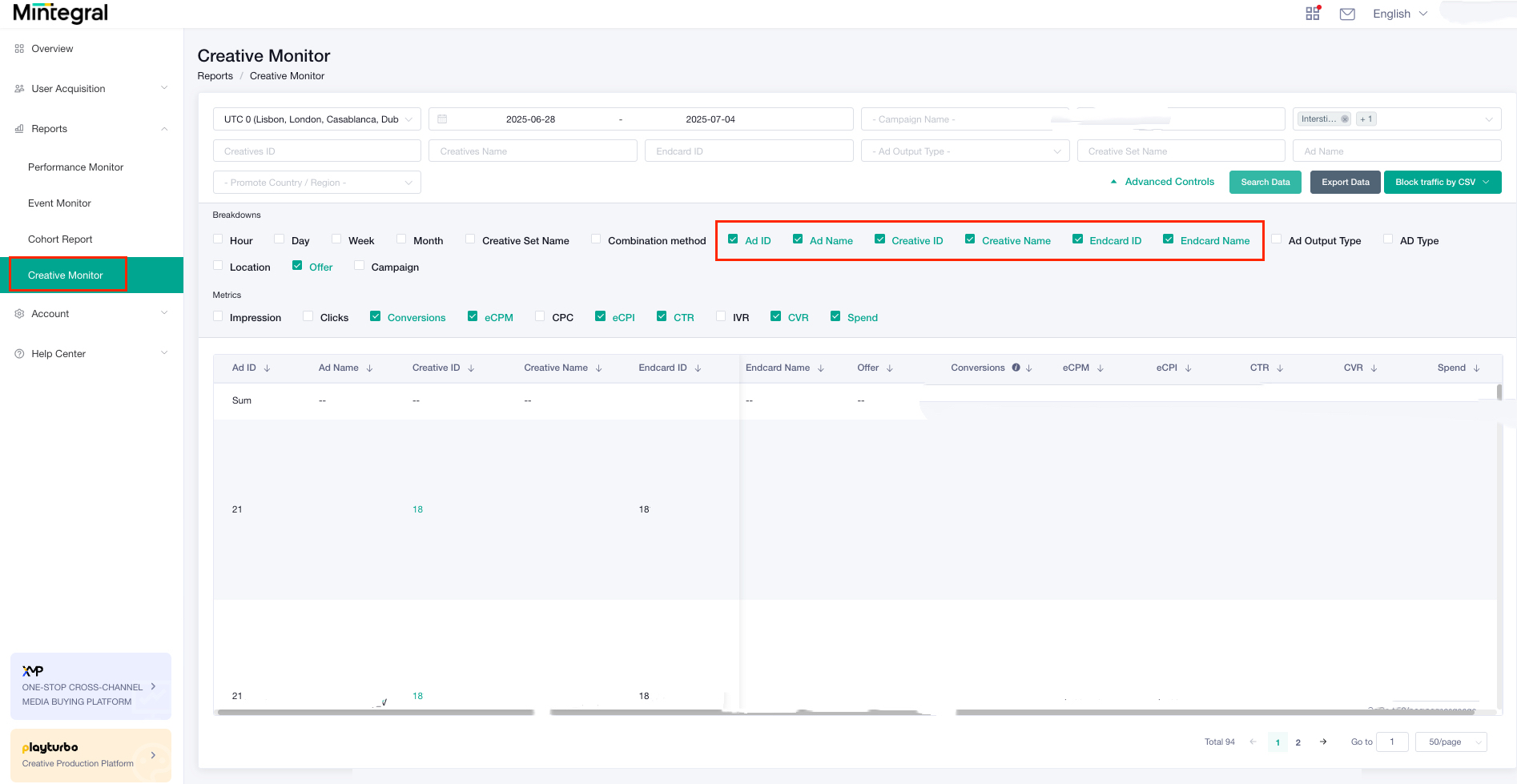Disable the Endcard Name breakdown checkbox

tap(1169, 239)
